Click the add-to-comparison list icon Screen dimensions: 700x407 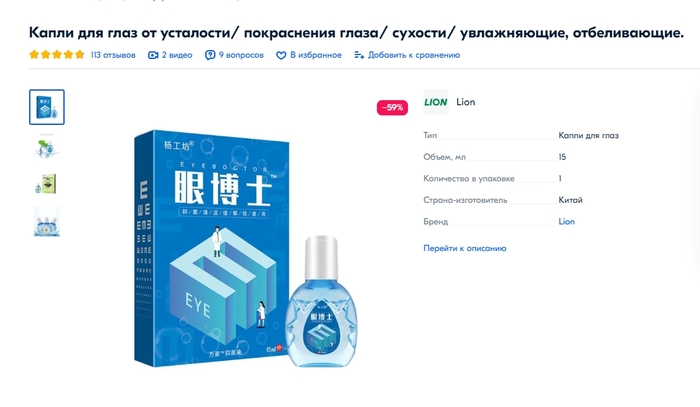tap(359, 55)
